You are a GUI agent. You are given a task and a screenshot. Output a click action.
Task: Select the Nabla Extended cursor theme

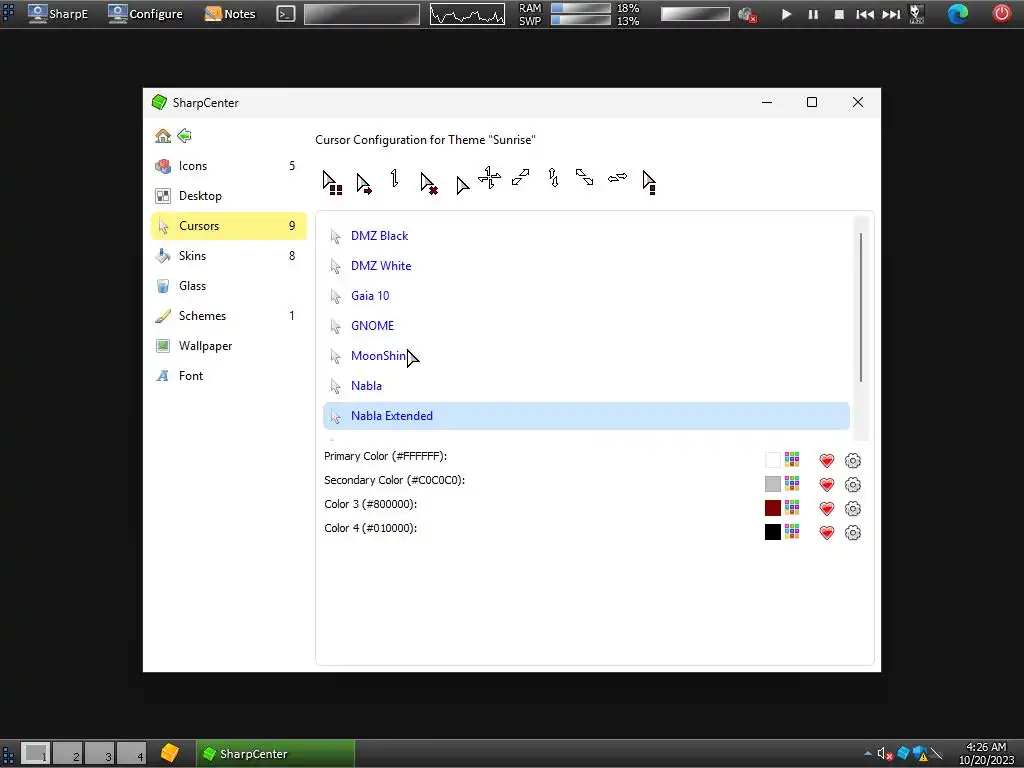click(x=586, y=416)
